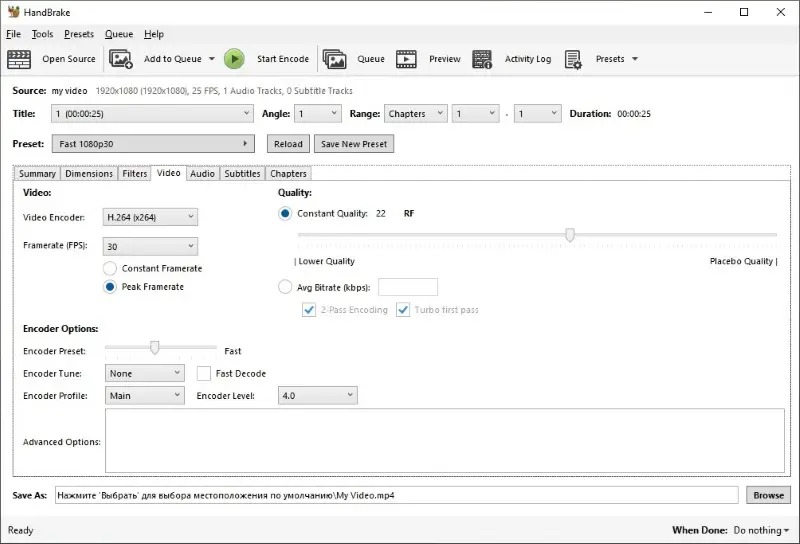This screenshot has height=544, width=800.
Task: Click the green Start Encode play icon
Action: coord(234,59)
